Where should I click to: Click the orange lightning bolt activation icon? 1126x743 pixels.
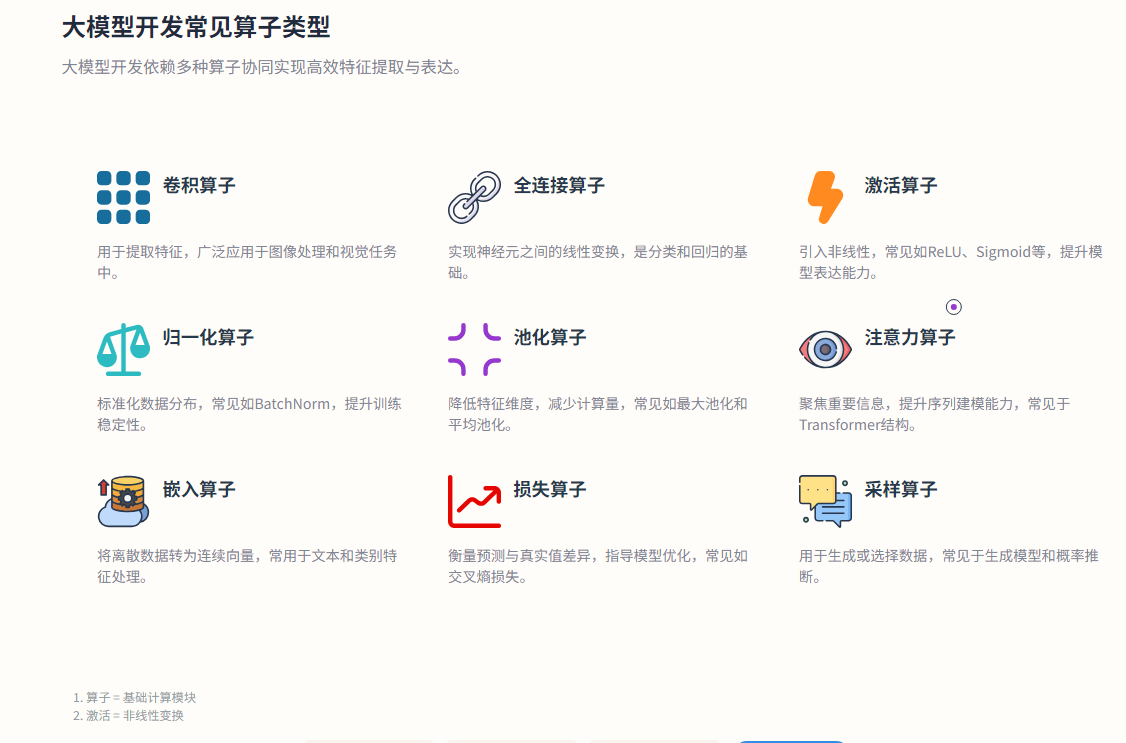[x=825, y=197]
